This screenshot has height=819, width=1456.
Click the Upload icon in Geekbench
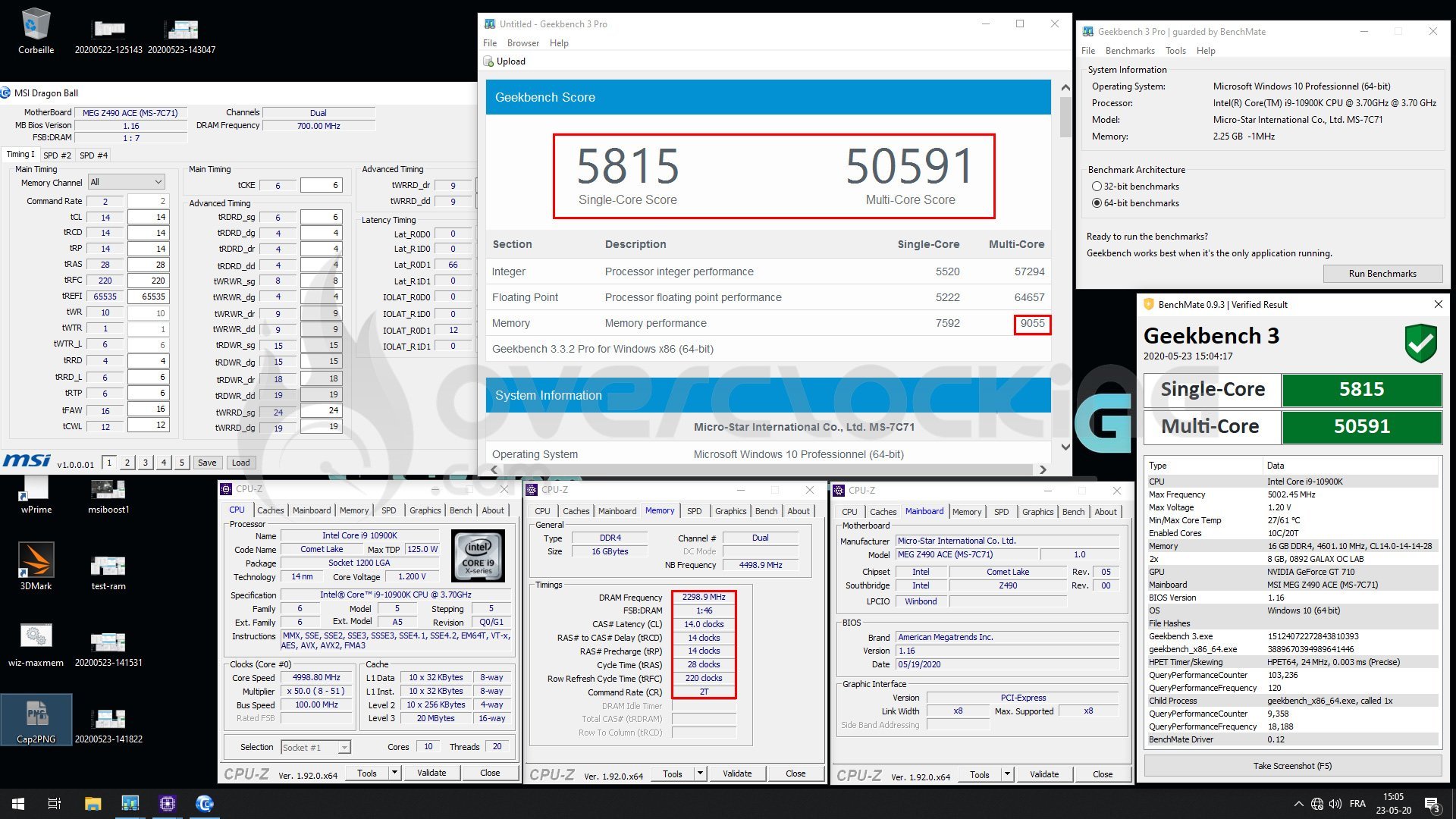point(489,61)
